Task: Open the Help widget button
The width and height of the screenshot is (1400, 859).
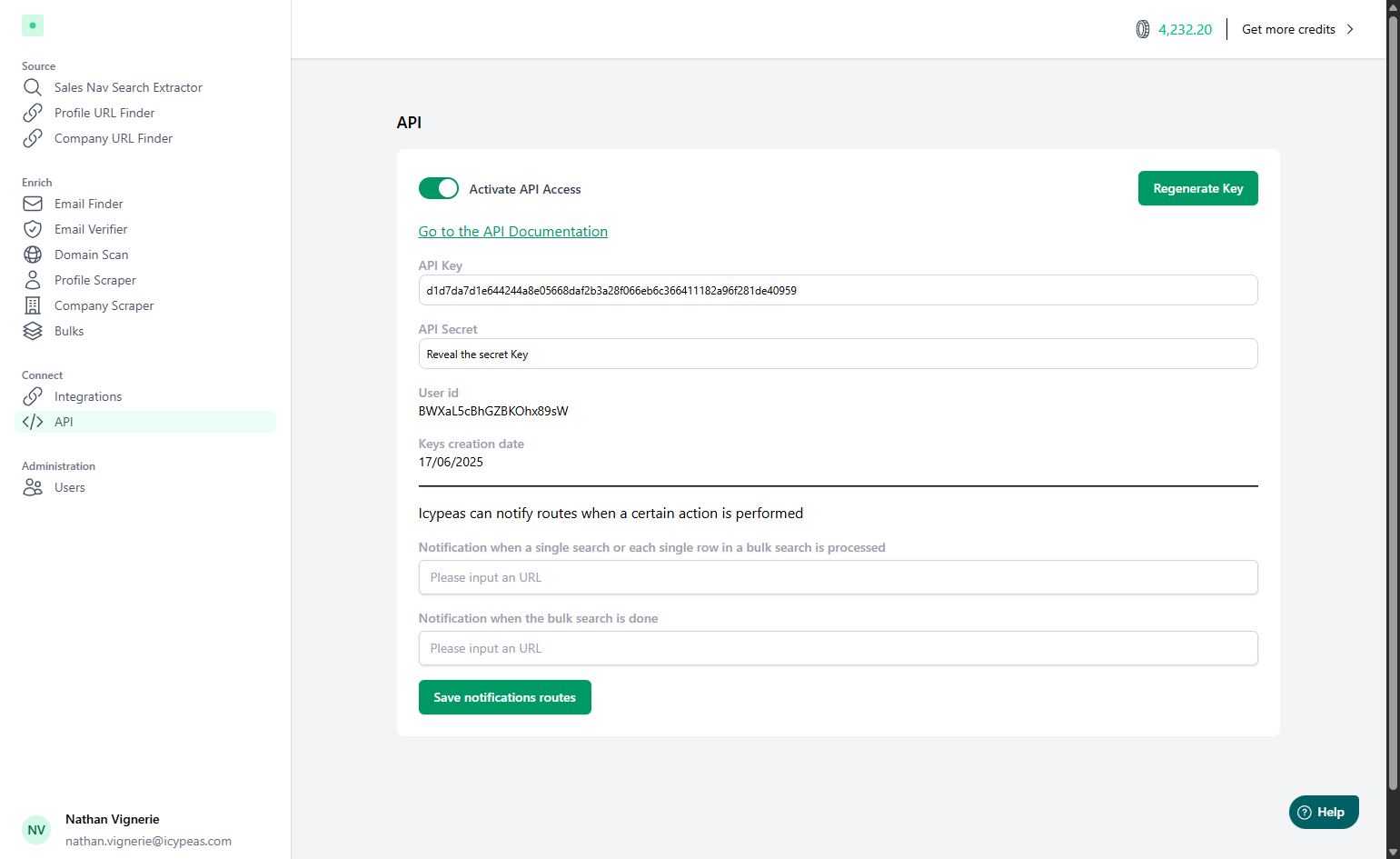Action: click(1324, 812)
